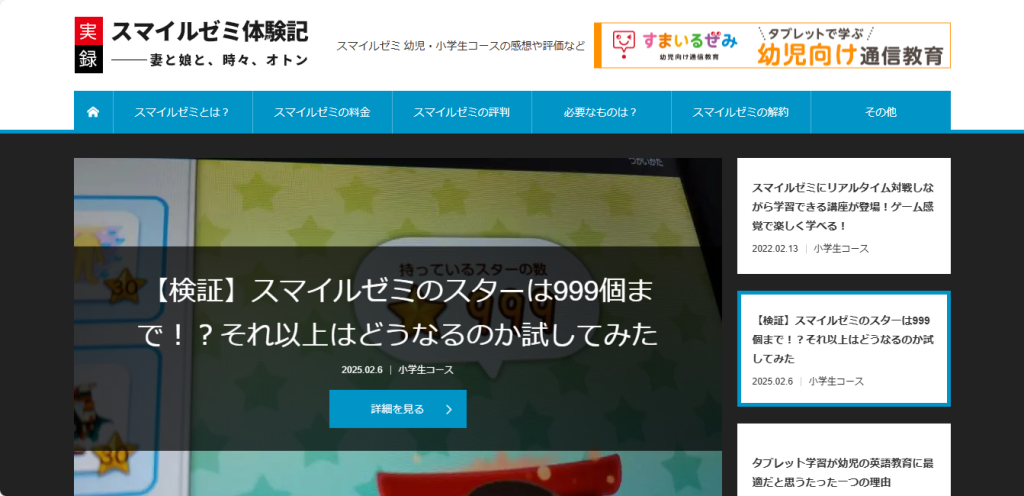This screenshot has height=496, width=1024.
Task: Click the 実録 red-black site logo badge
Action: tap(88, 45)
